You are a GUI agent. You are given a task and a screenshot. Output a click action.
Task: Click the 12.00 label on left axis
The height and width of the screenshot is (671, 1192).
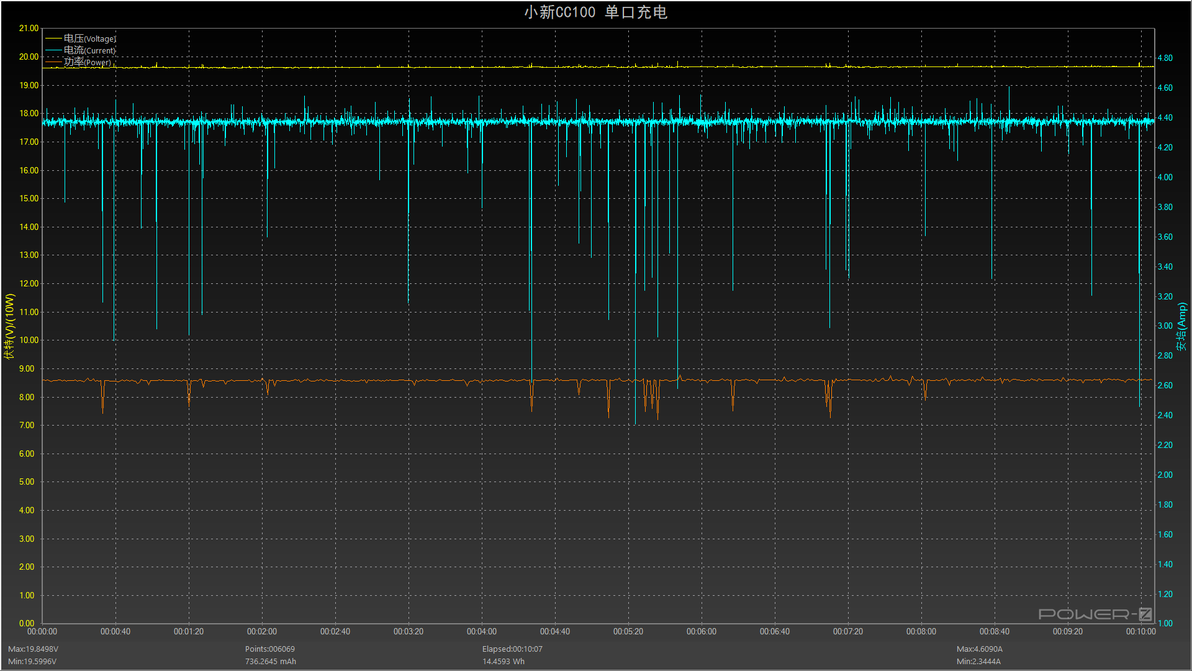point(29,283)
